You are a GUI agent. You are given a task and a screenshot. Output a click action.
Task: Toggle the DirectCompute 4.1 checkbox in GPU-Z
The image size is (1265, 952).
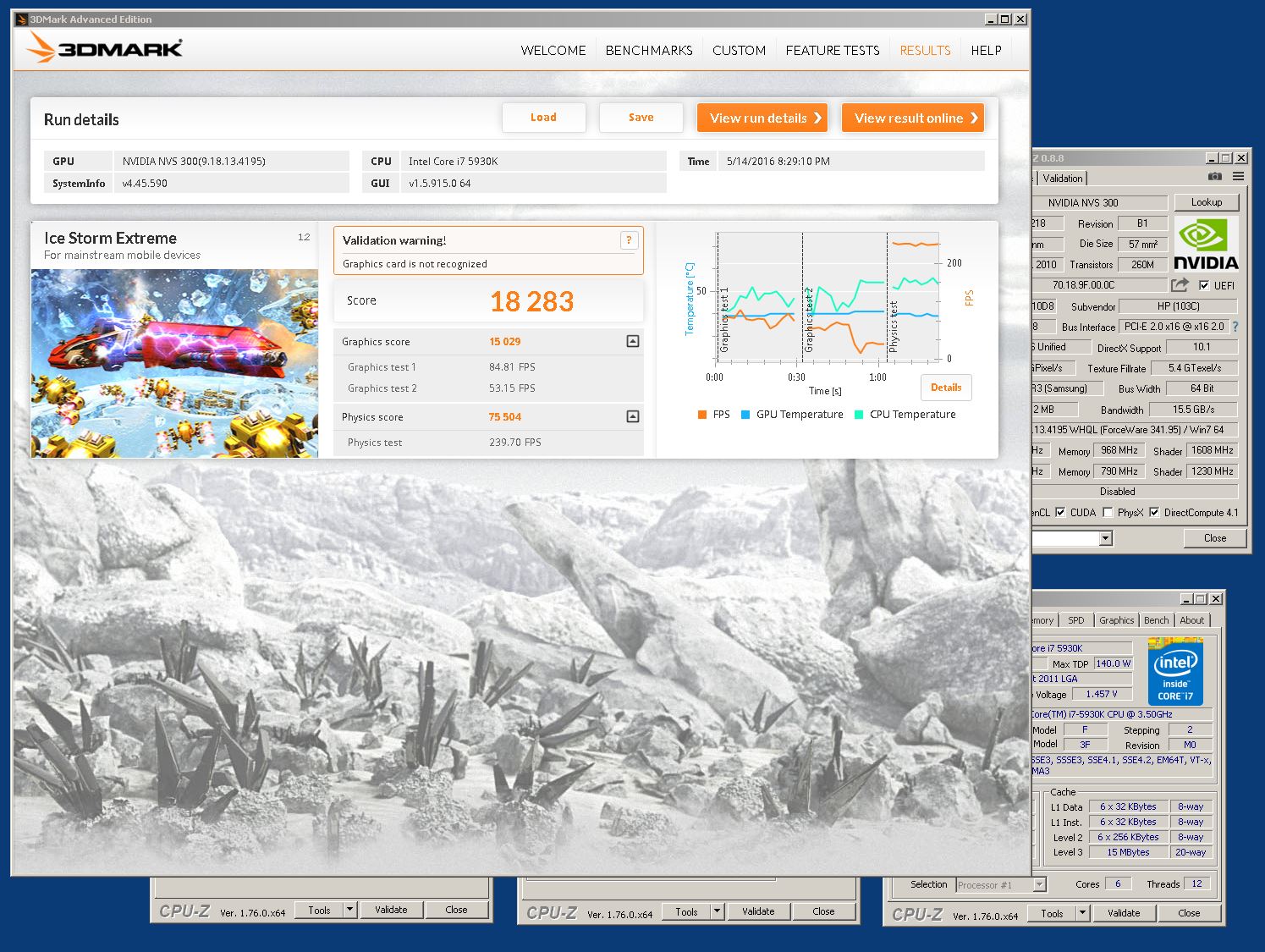[1154, 512]
